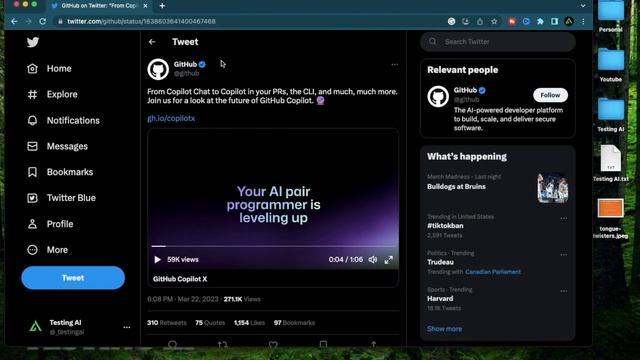
Task: Click the reply icon below tweet
Action: (x=172, y=344)
